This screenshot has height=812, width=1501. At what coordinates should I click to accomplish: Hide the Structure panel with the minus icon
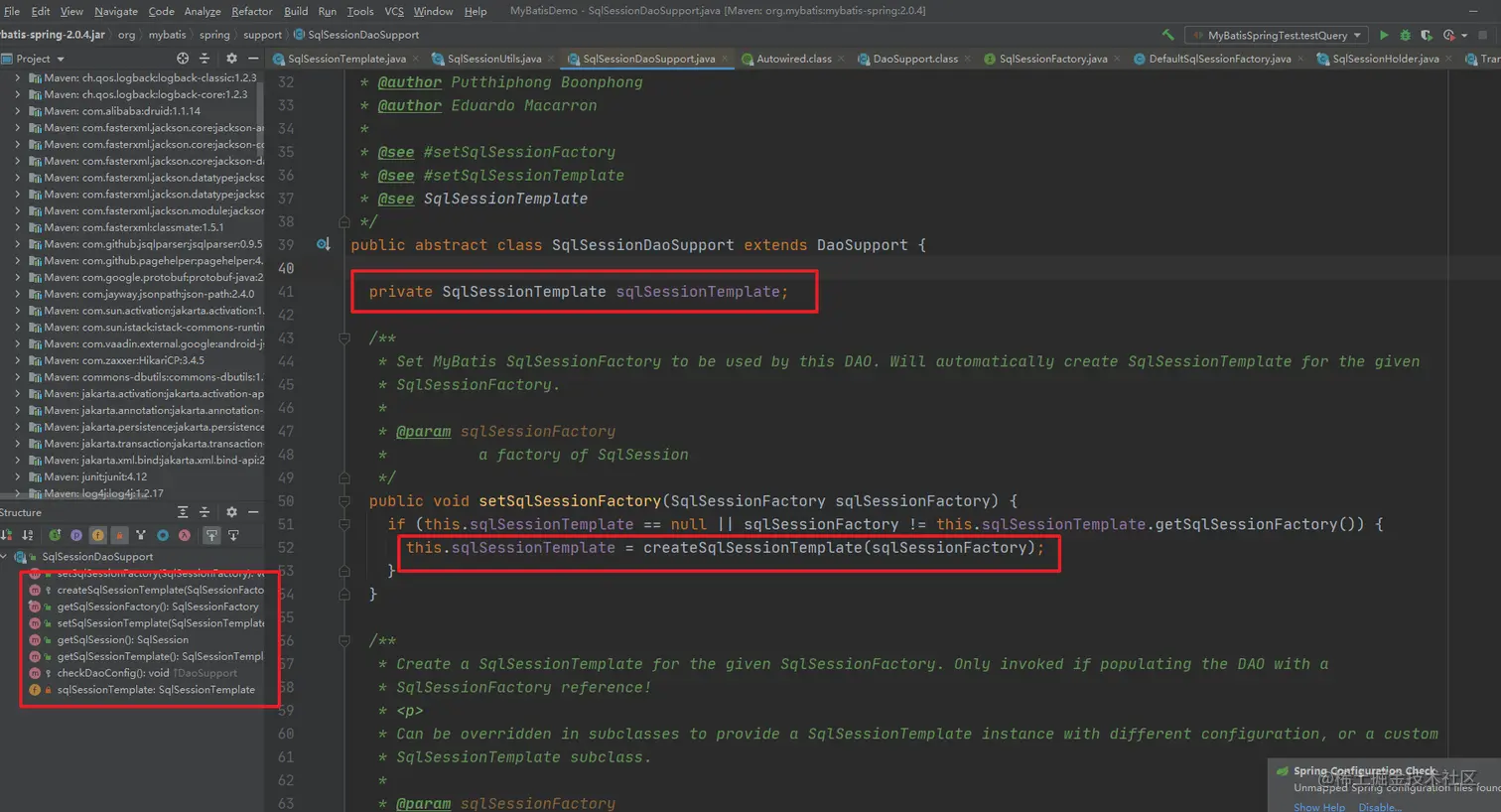click(253, 512)
